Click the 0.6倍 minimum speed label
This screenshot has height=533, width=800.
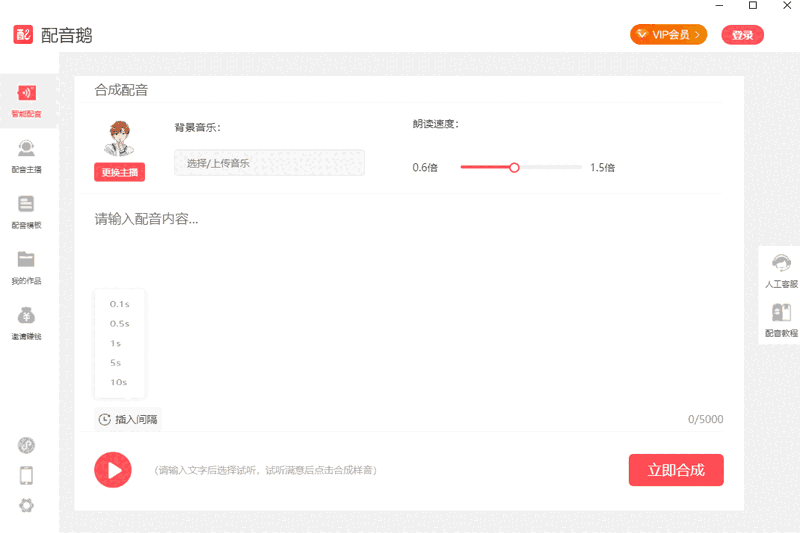click(425, 167)
